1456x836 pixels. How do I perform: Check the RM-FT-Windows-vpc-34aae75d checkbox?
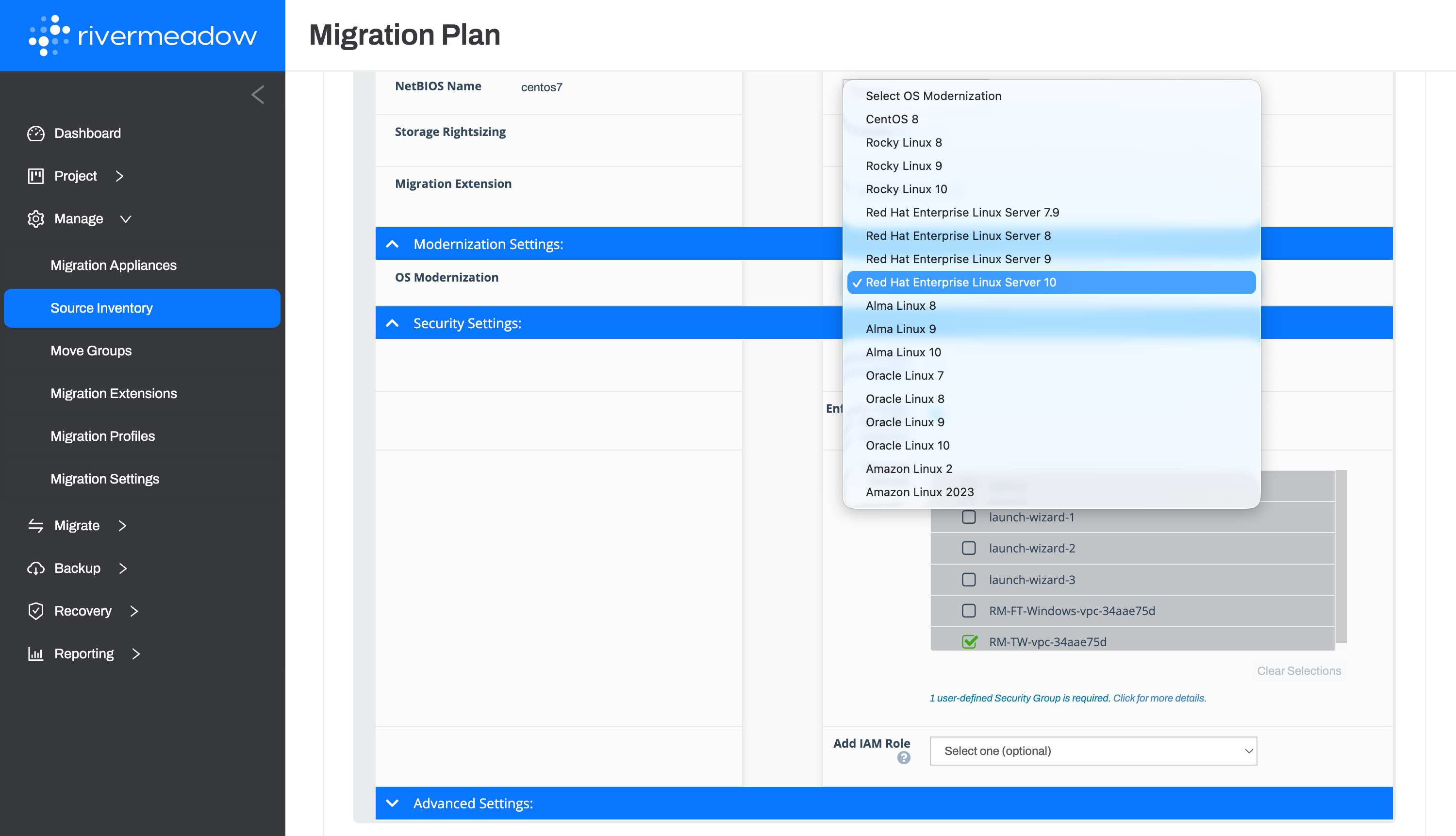point(969,610)
